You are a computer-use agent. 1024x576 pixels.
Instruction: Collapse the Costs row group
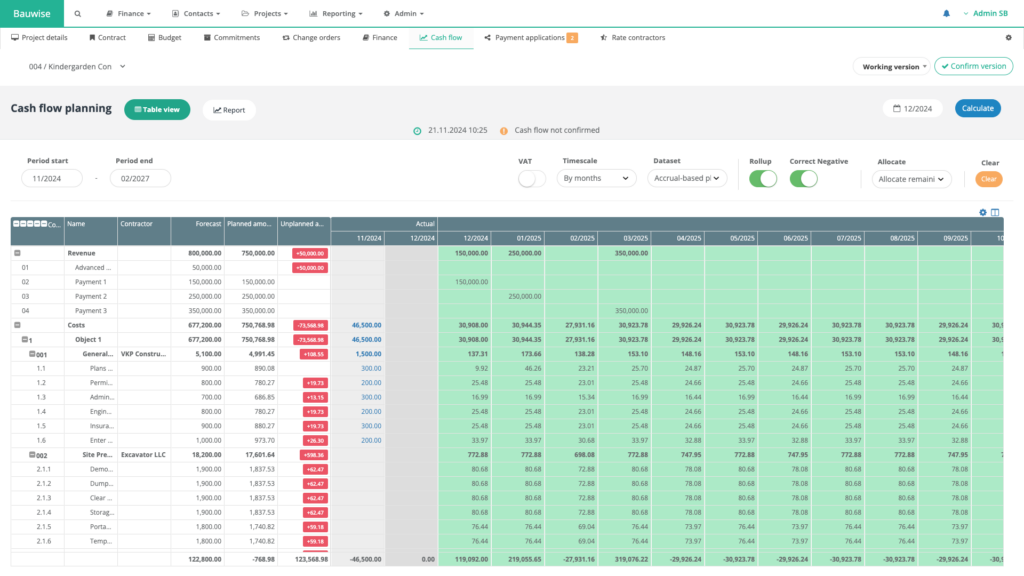18,325
